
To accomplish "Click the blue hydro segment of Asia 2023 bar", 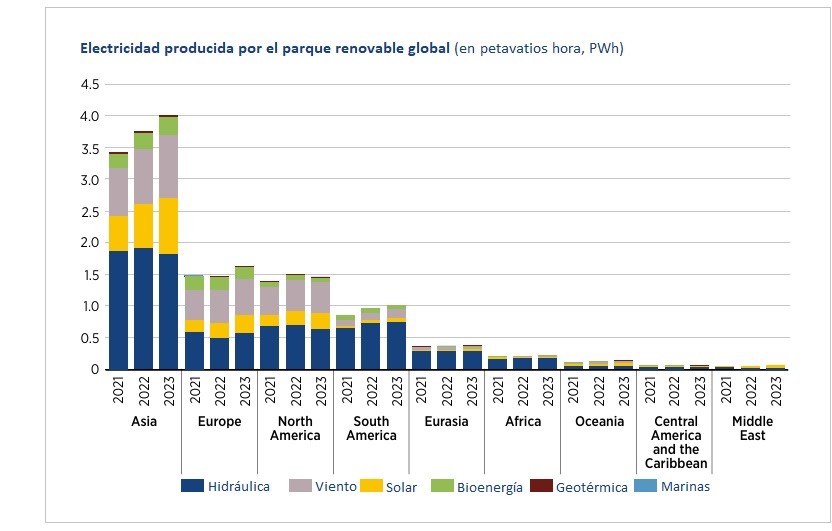I will 168,311.
